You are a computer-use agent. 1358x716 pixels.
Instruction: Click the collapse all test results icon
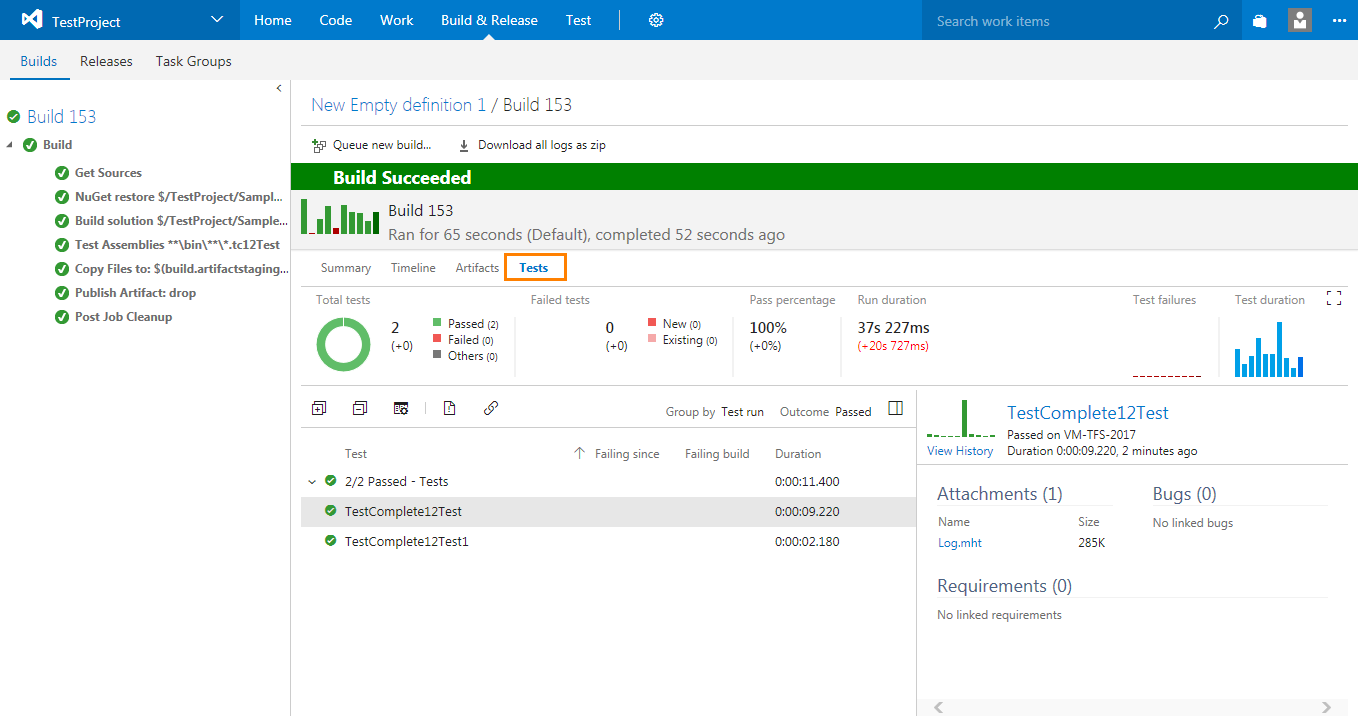pos(360,408)
